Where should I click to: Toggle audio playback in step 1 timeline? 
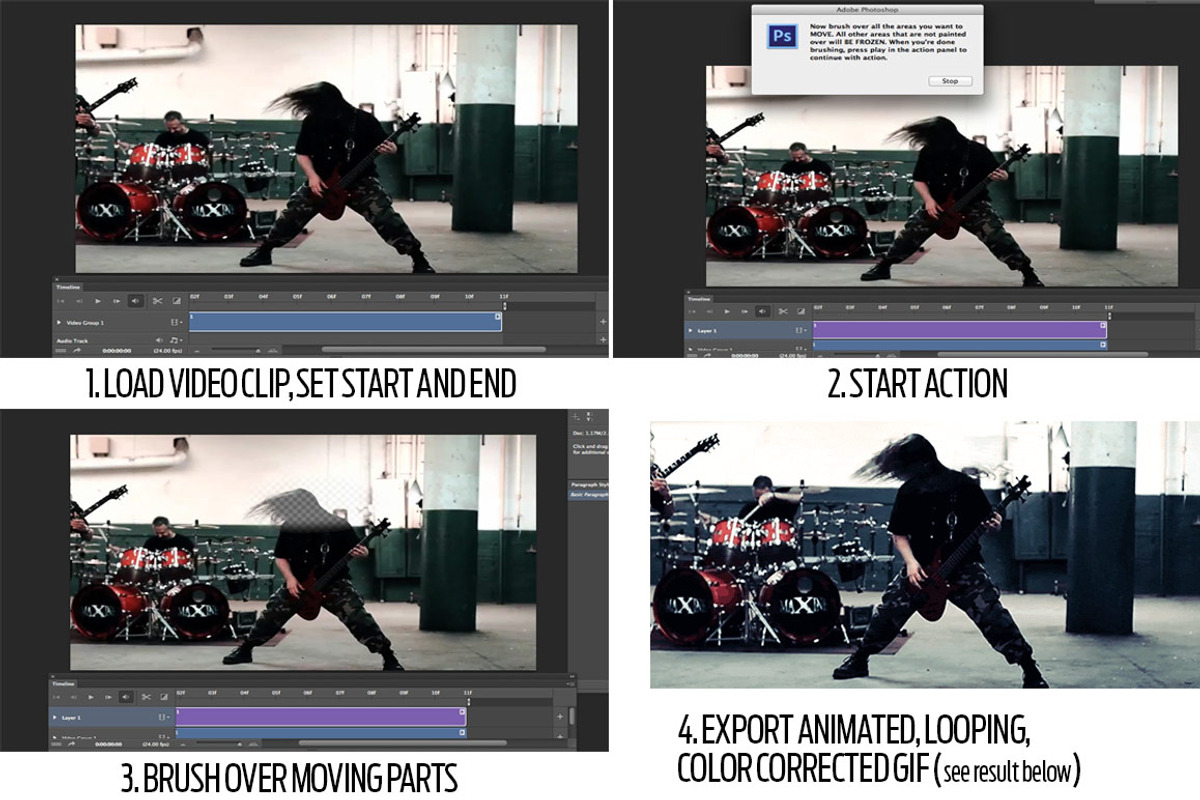(x=136, y=301)
